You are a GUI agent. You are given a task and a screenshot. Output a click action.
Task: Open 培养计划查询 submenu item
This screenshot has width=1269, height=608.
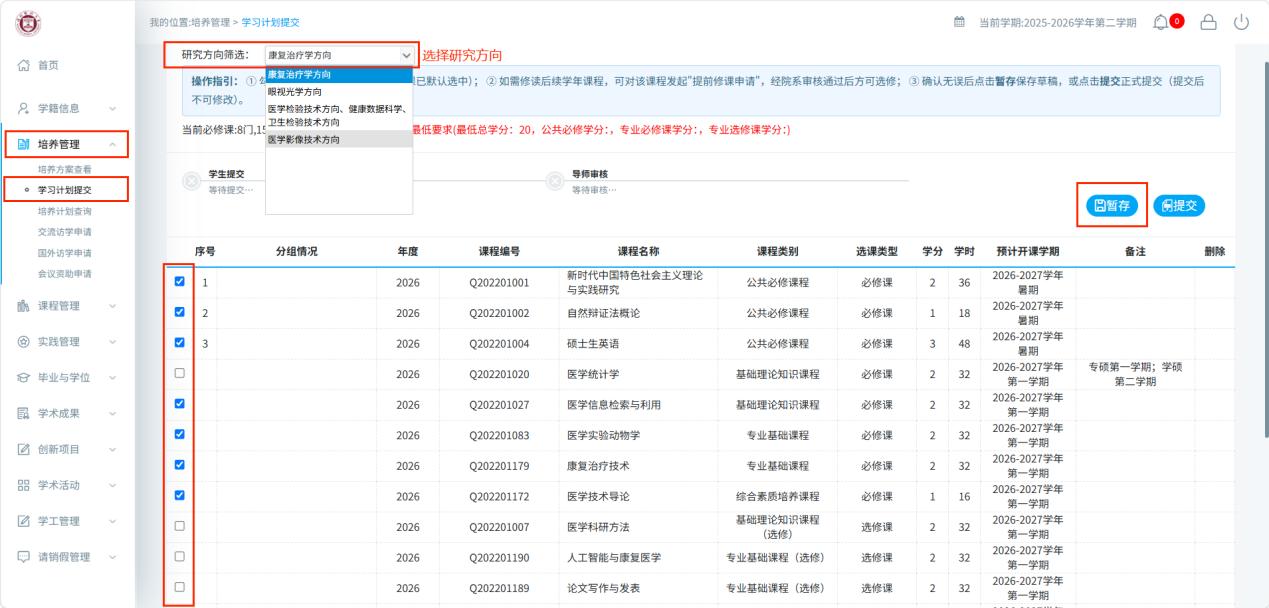tap(64, 211)
